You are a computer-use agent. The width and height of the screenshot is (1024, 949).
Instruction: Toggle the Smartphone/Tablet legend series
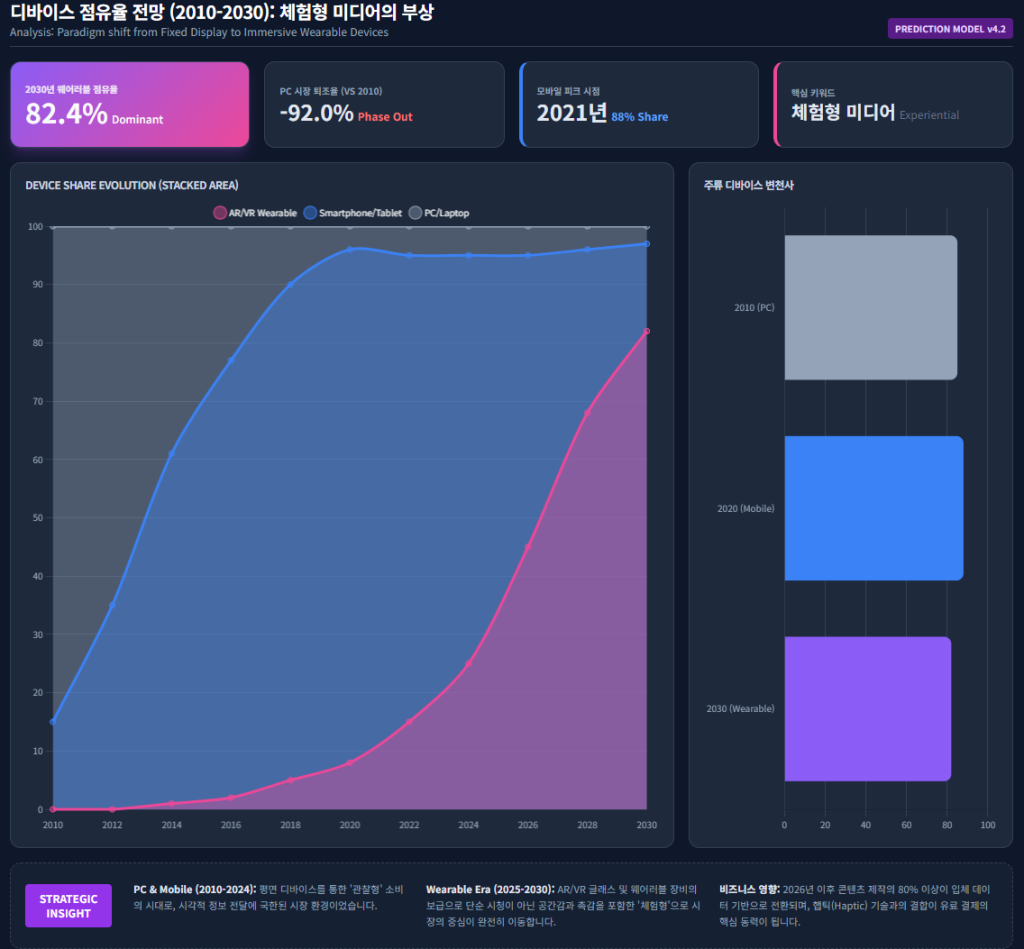[352, 213]
